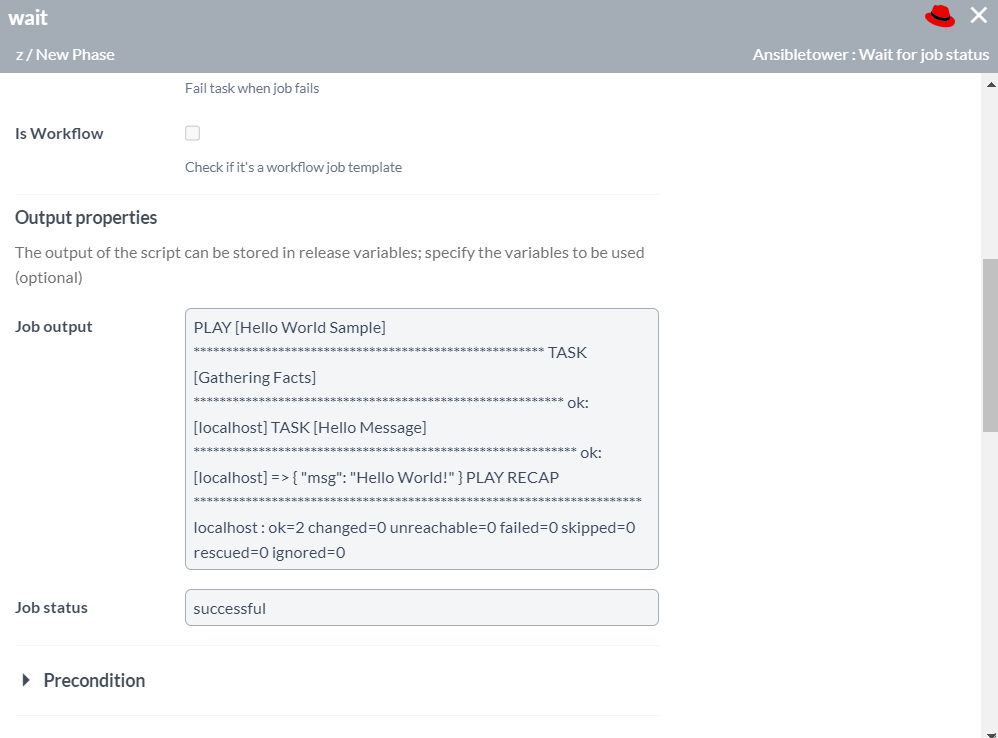Click inside the Job status field
The image size is (998, 738).
(420, 607)
